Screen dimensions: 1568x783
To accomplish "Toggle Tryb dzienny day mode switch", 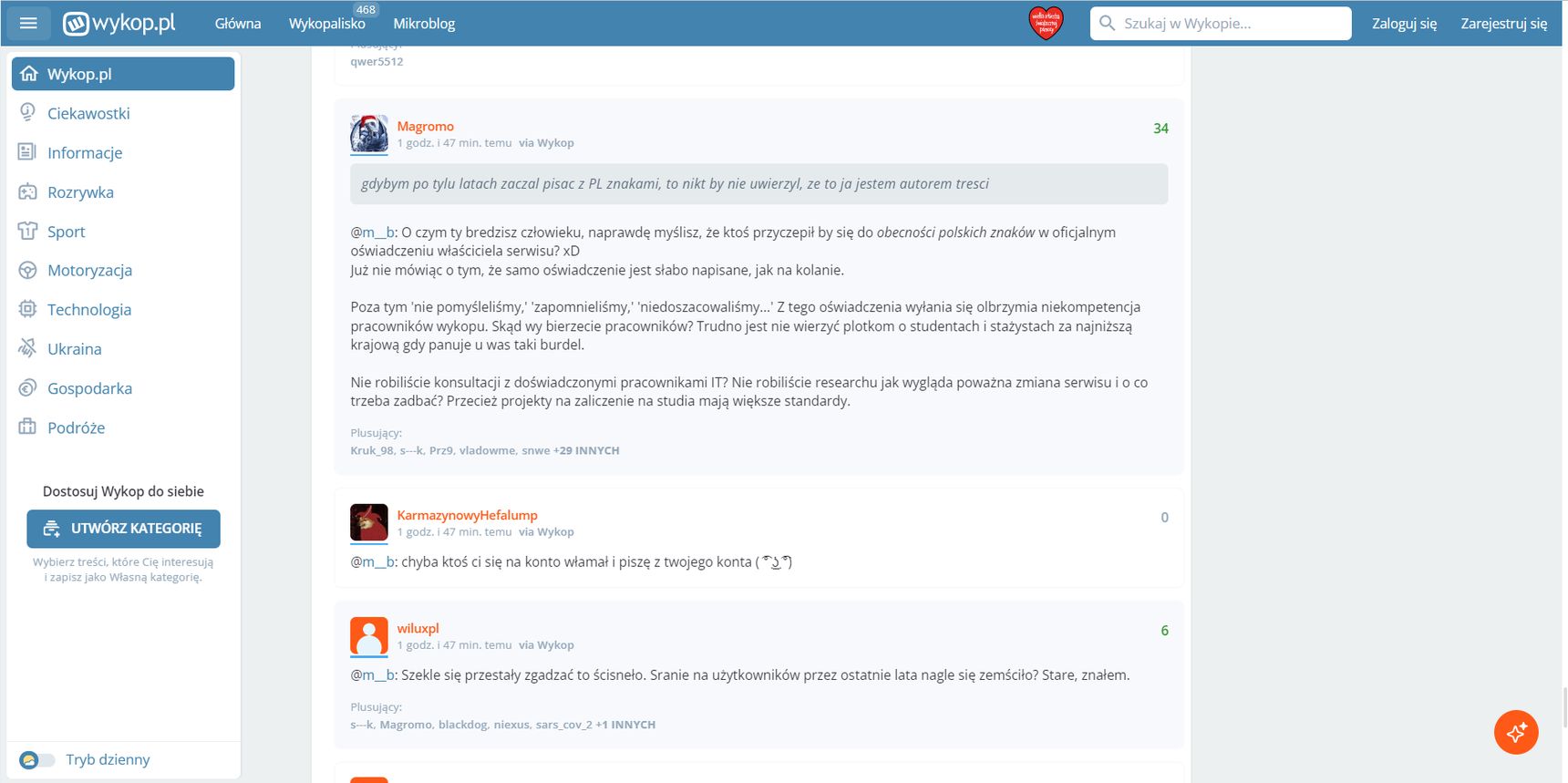I will coord(37,759).
